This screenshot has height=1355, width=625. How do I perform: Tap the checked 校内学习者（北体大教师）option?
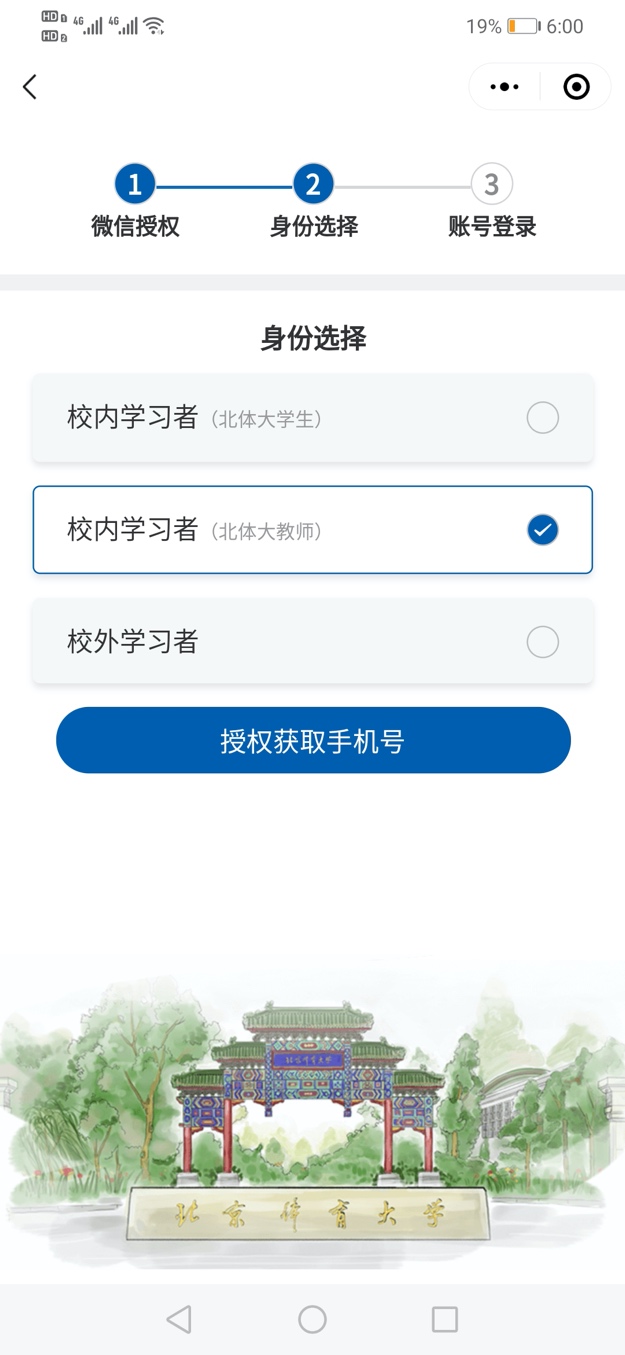(312, 530)
